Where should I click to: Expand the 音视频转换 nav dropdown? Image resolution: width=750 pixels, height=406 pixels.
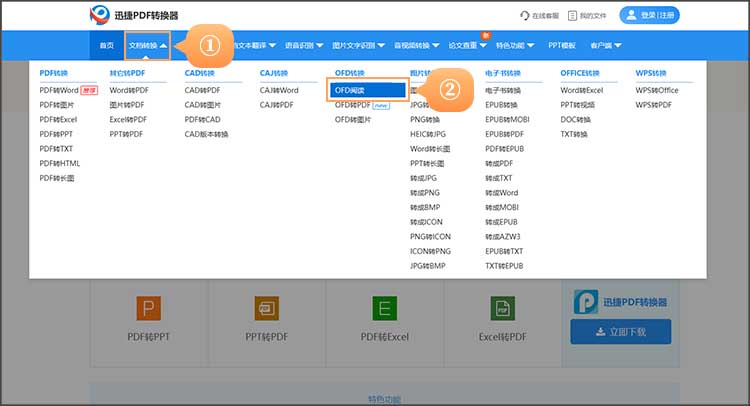point(417,45)
